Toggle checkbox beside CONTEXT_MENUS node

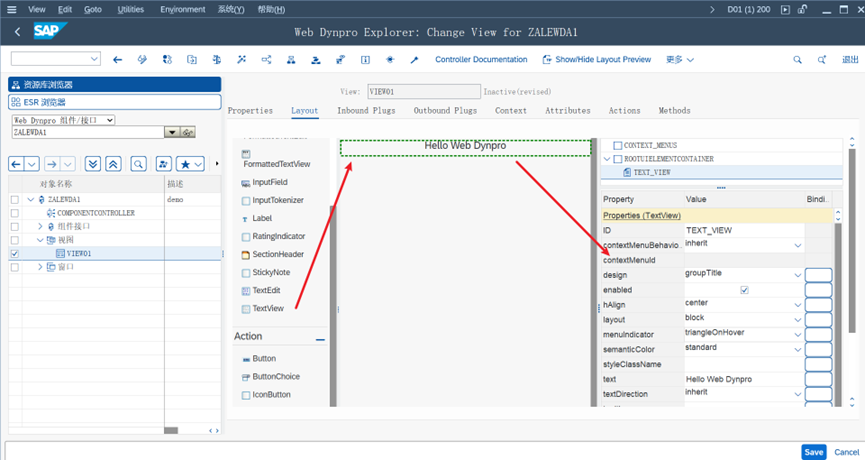[x=618, y=146]
